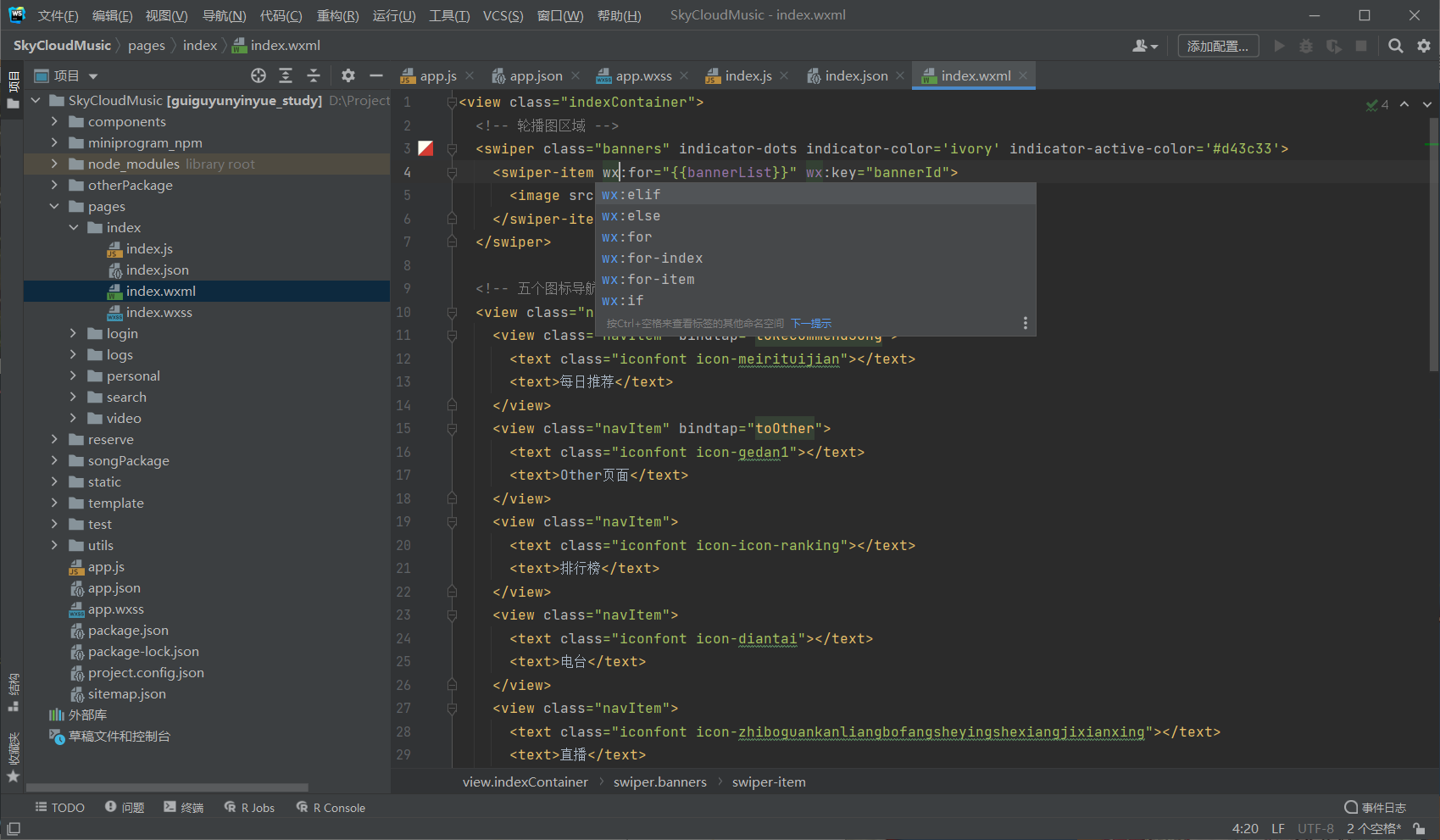The width and height of the screenshot is (1440, 840).
Task: Go to next highlighted problem arrow
Action: click(1427, 104)
